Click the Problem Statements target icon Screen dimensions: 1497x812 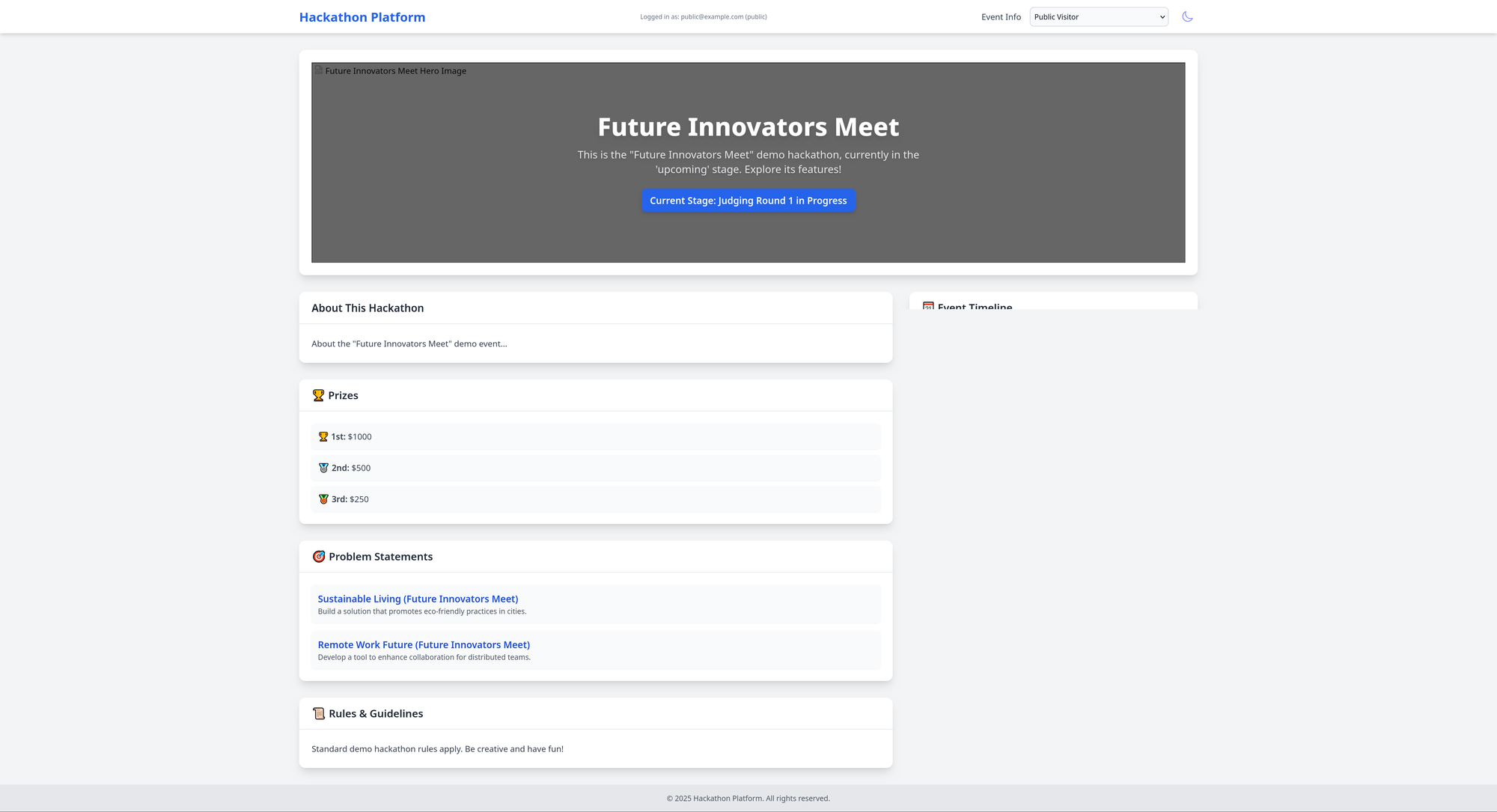319,556
